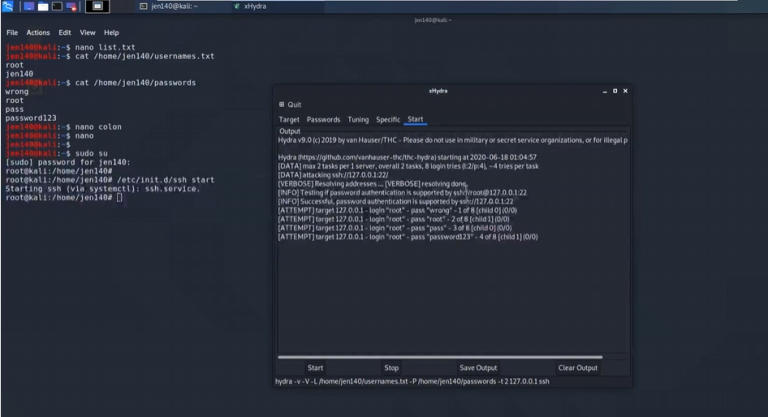The image size is (768, 417).
Task: Click the workspace switcher thumbnail in the panel
Action: click(x=99, y=6)
